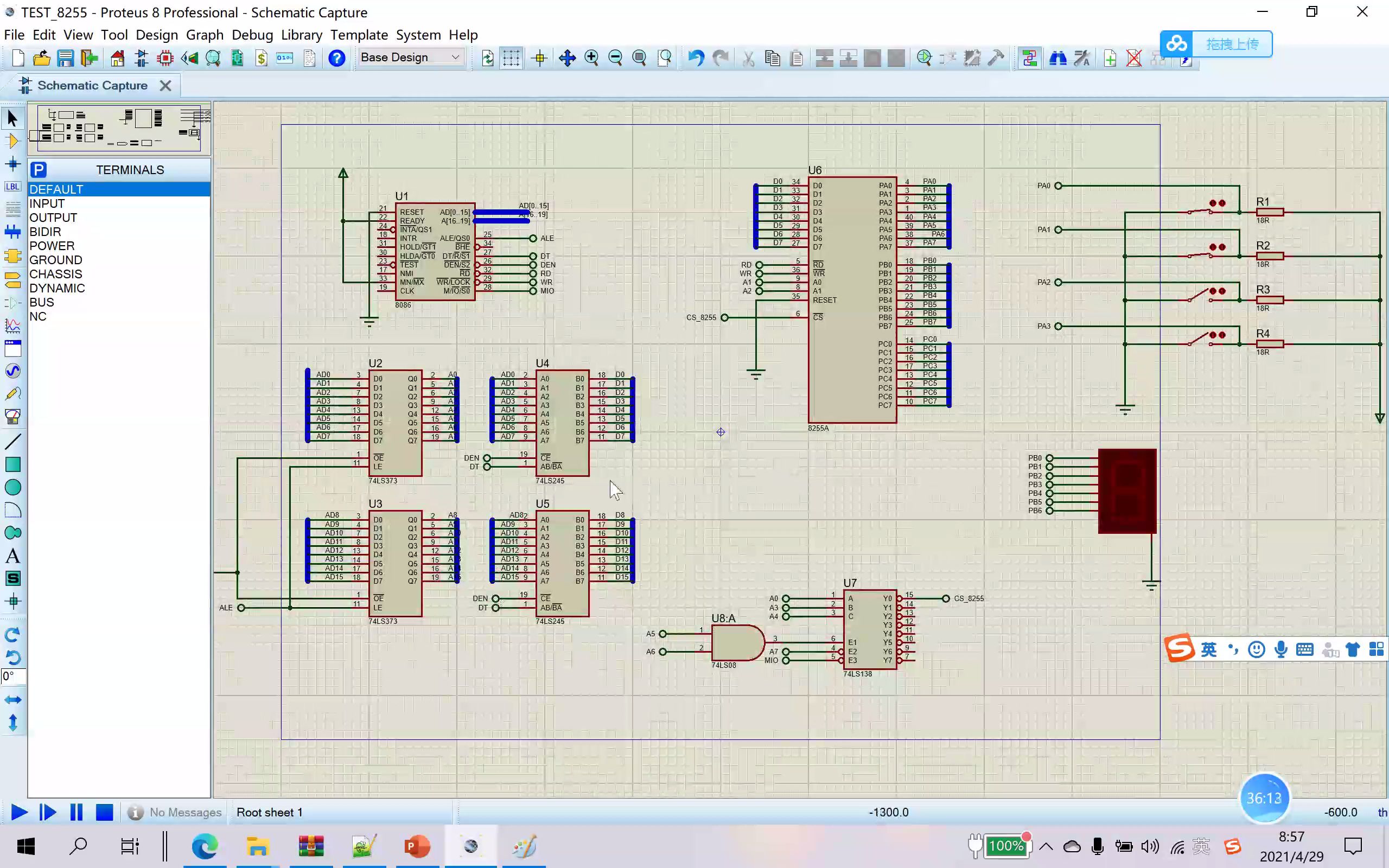Click the Zoom In magnifier icon
Image resolution: width=1389 pixels, height=868 pixels.
click(x=591, y=58)
